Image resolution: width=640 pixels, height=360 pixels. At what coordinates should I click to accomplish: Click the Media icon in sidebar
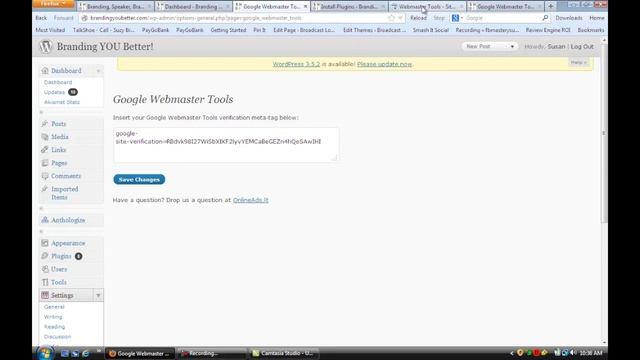[x=45, y=137]
